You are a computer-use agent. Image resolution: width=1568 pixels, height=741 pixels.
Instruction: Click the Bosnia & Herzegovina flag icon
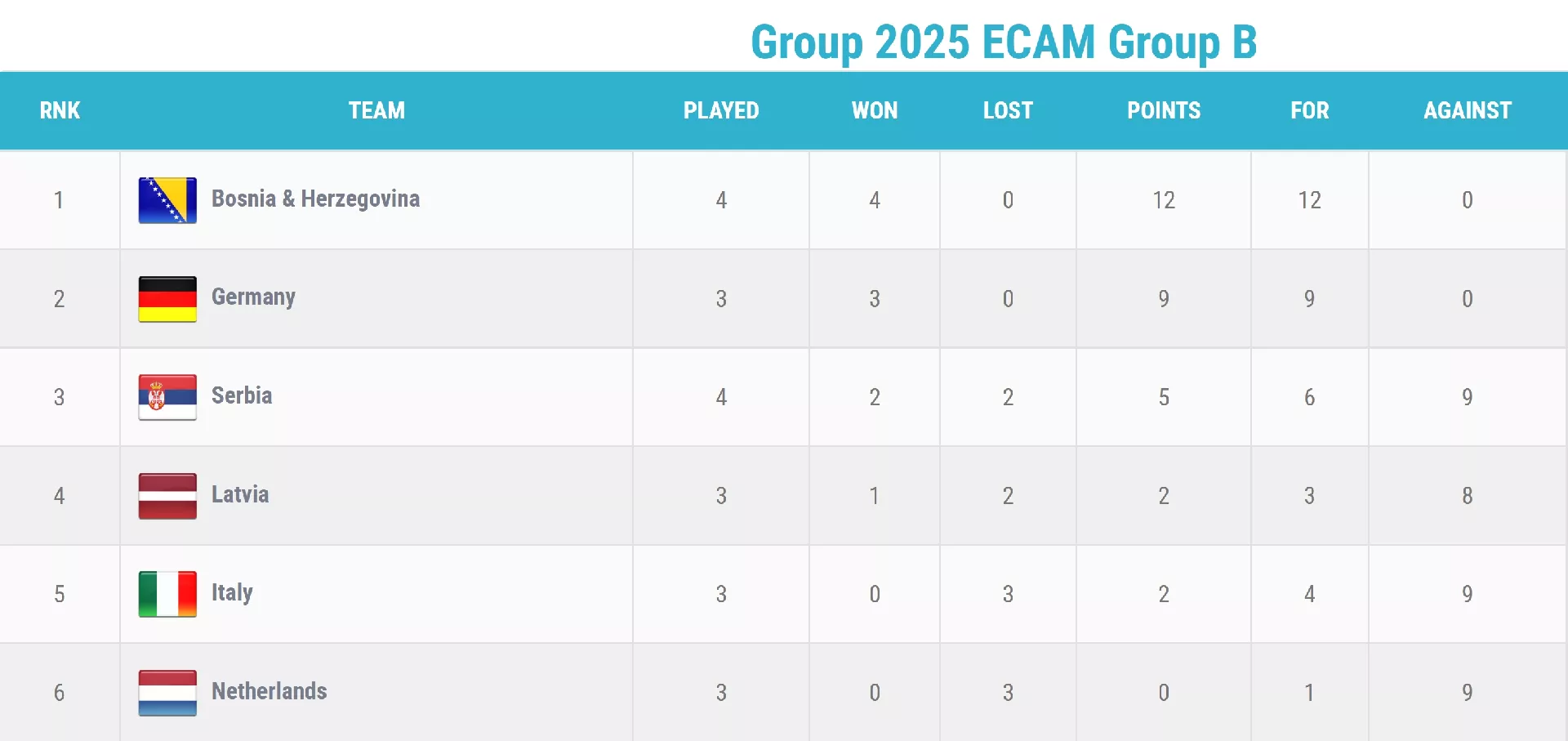(x=167, y=200)
